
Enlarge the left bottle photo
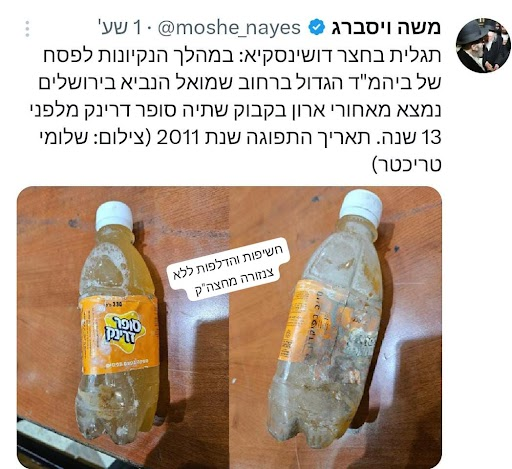click(x=123, y=327)
